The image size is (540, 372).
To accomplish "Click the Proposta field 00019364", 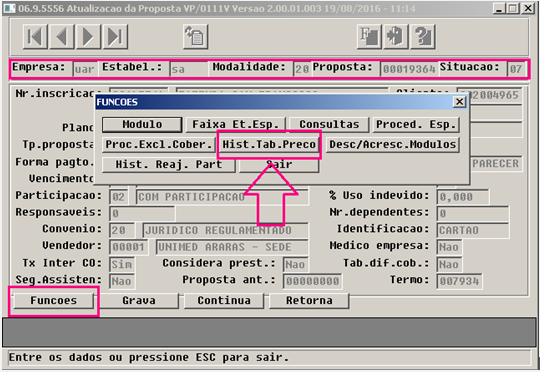I will pos(409,69).
